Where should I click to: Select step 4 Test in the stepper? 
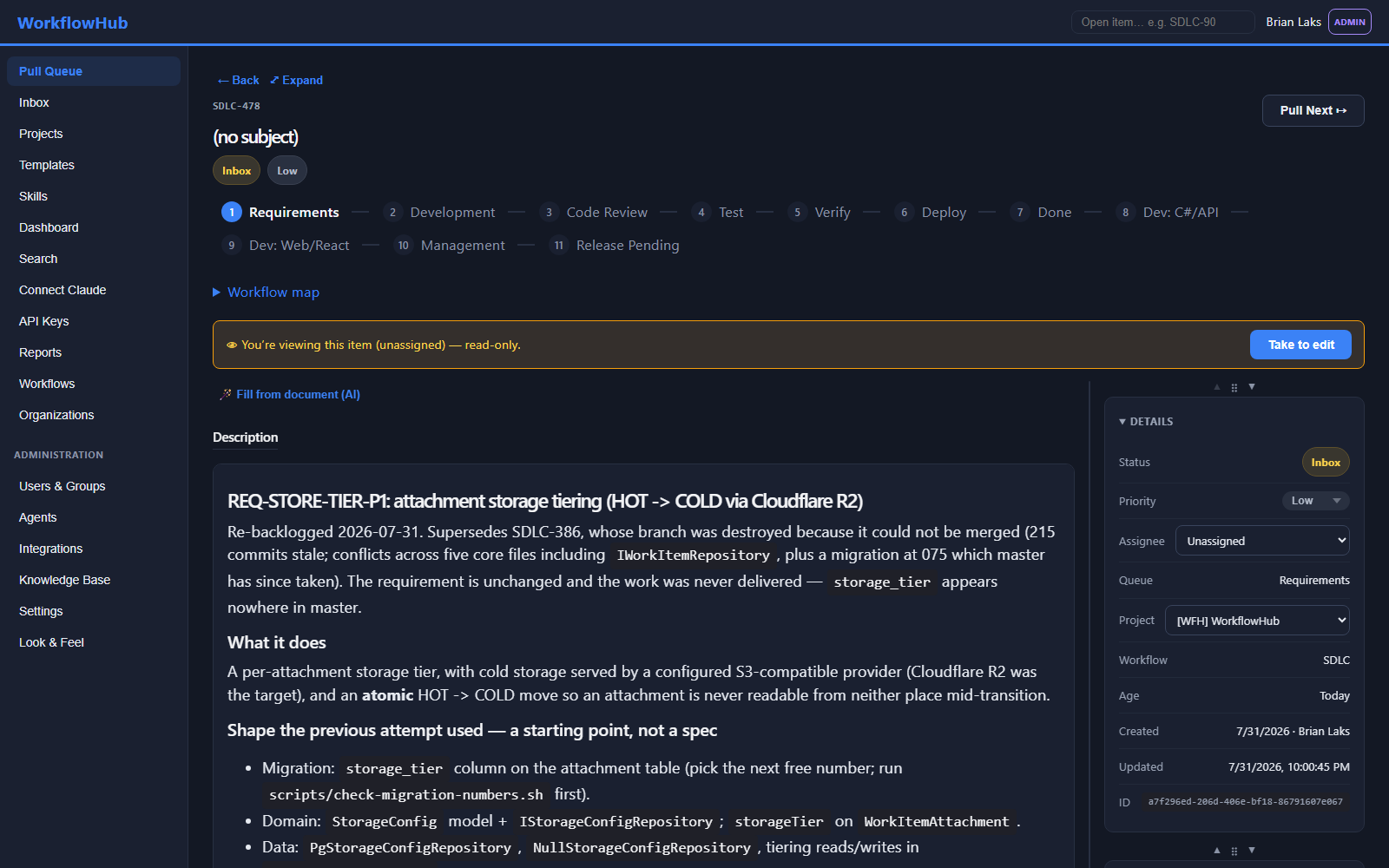click(x=718, y=213)
